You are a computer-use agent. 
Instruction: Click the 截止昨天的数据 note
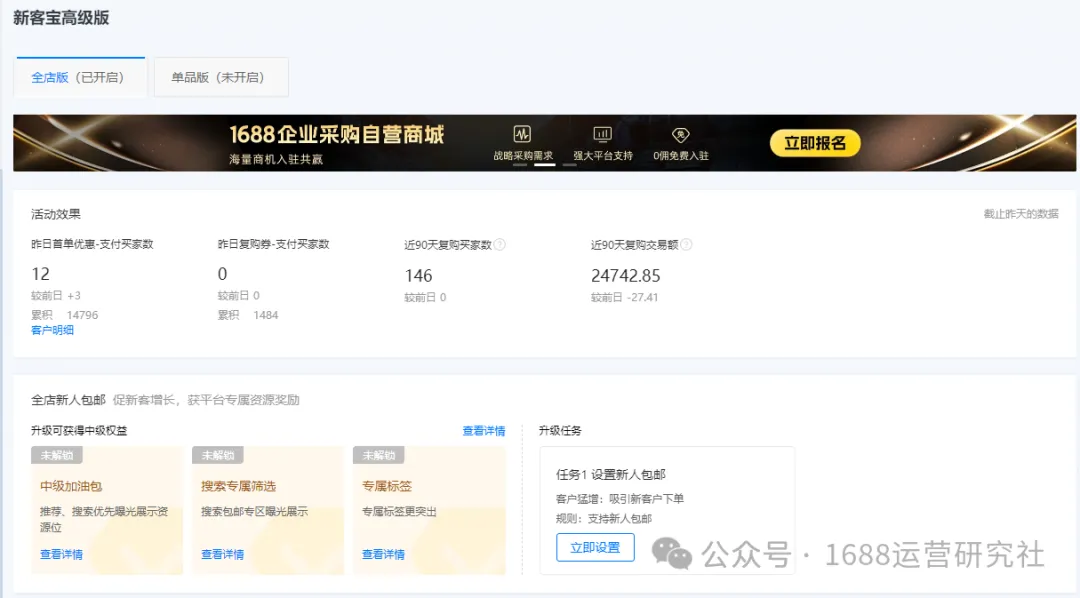click(x=1021, y=214)
